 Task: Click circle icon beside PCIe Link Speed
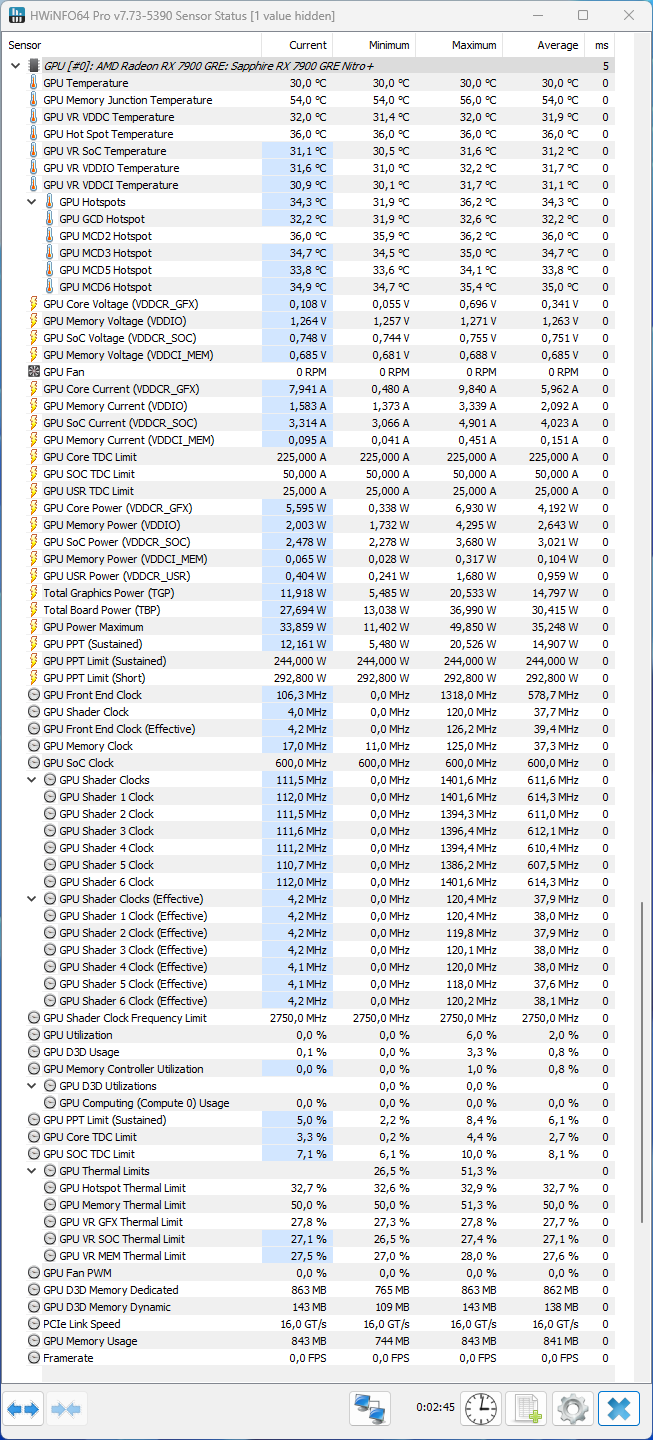click(x=34, y=1324)
